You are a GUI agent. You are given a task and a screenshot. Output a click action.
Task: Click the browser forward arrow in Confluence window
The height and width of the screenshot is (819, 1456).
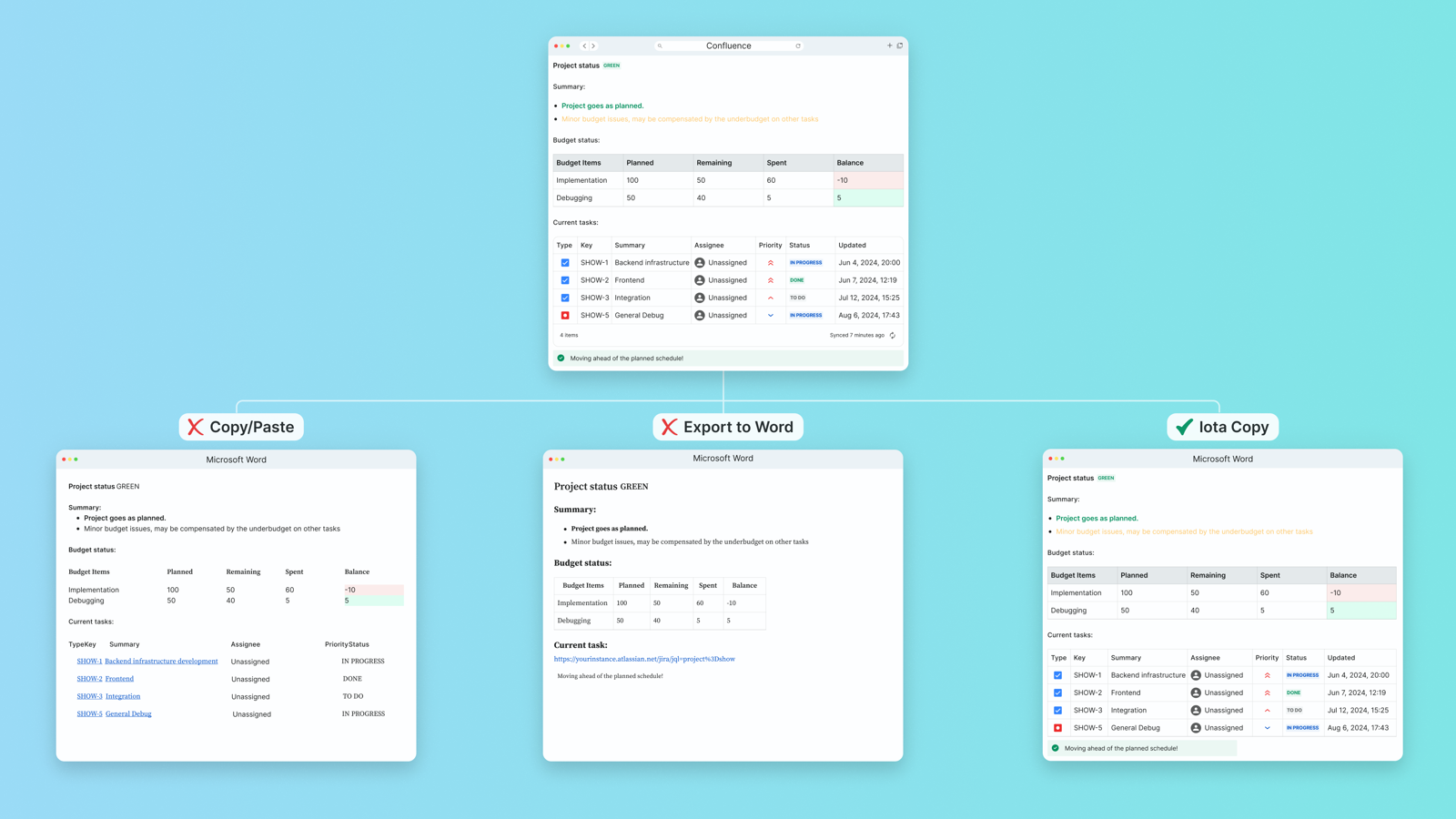pos(593,45)
